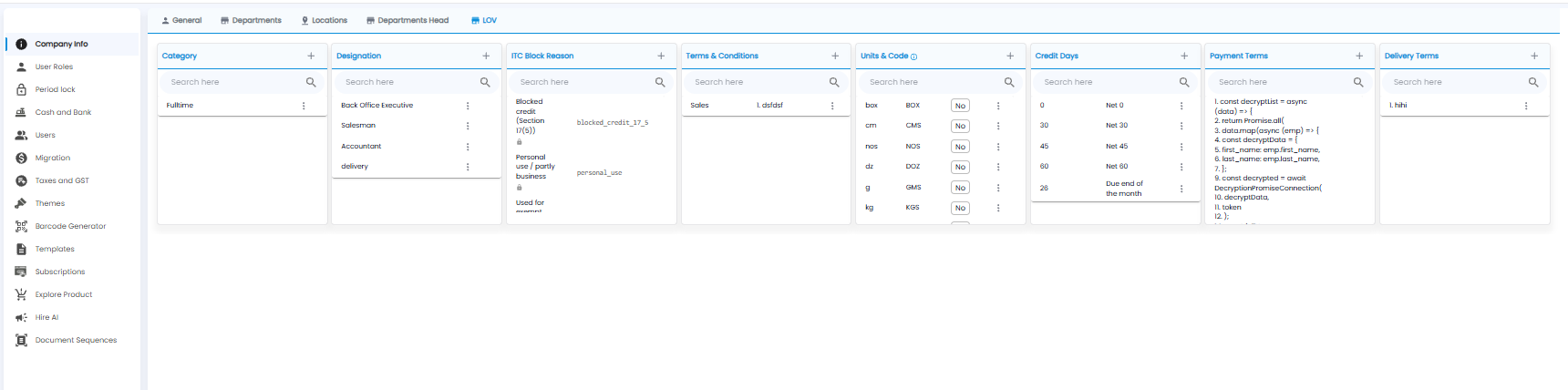
Task: Select the Net 45 credit days text
Action: click(1117, 147)
